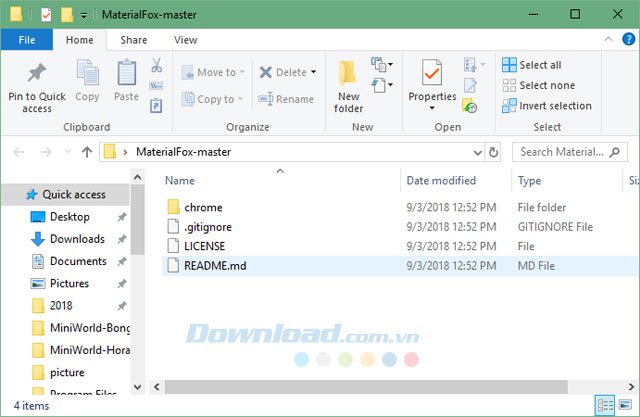
Task: Switch to the Home tab
Action: click(80, 40)
